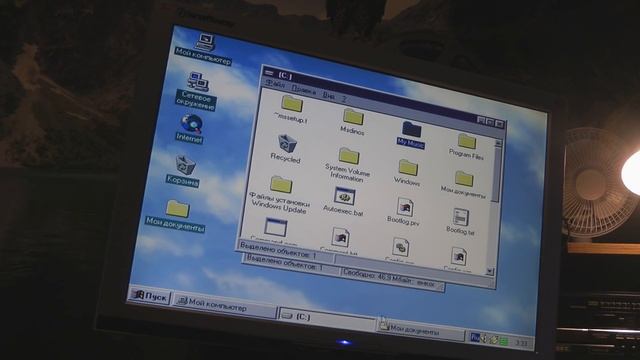
Task: Select the Bootlog.prv file
Action: click(404, 211)
